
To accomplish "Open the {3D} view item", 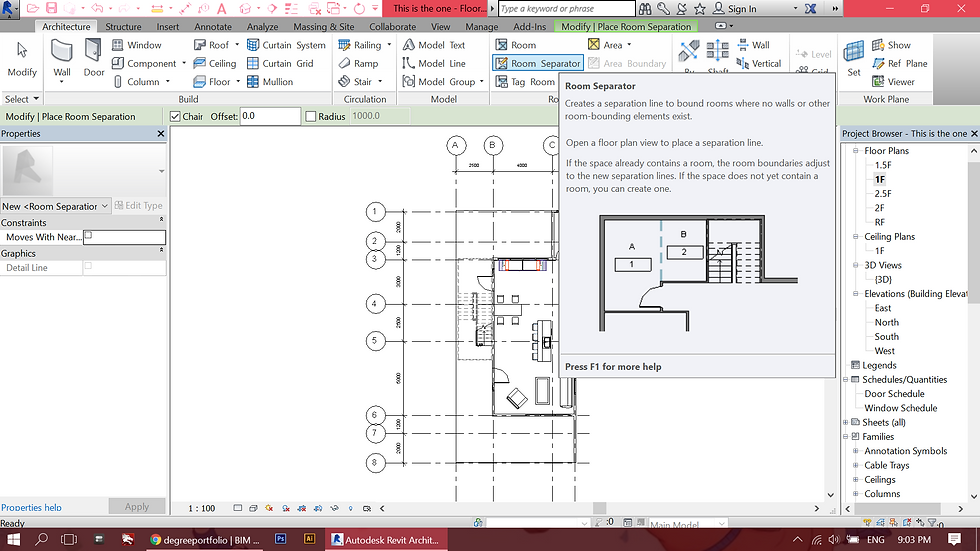I will click(x=882, y=279).
